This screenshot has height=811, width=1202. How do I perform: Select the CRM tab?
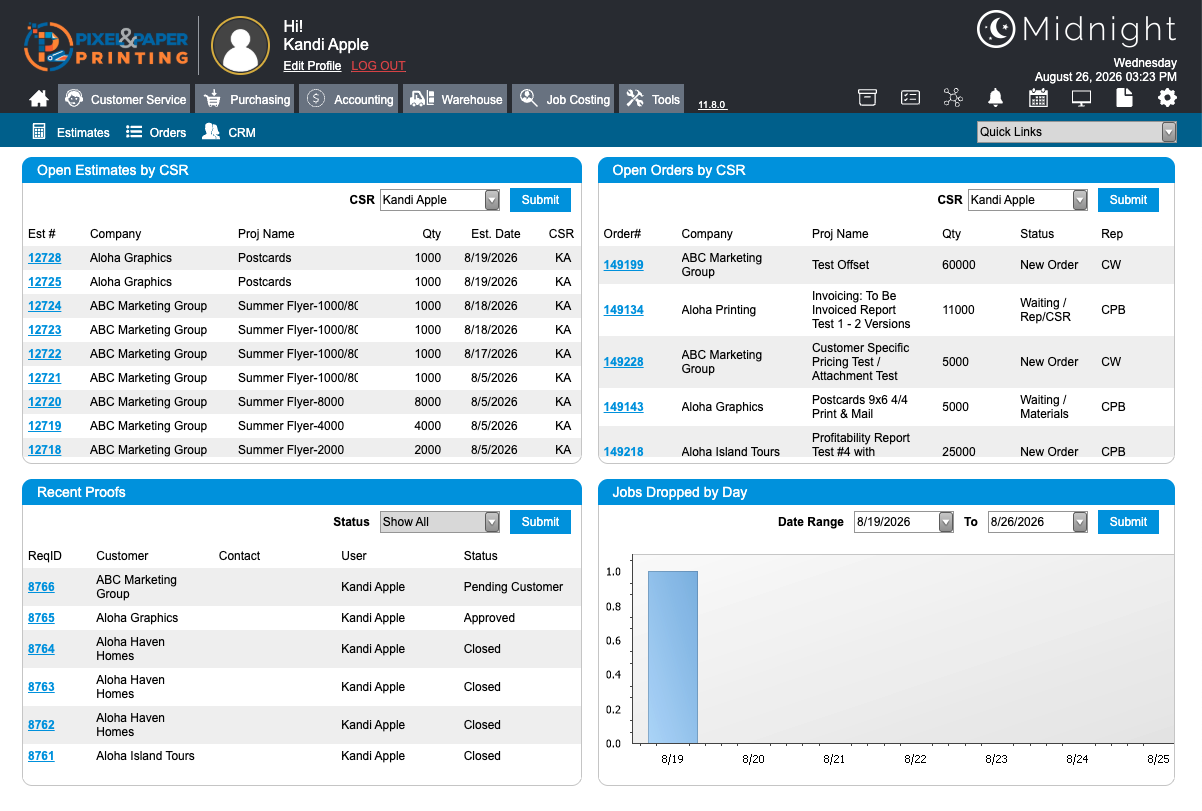tap(229, 132)
